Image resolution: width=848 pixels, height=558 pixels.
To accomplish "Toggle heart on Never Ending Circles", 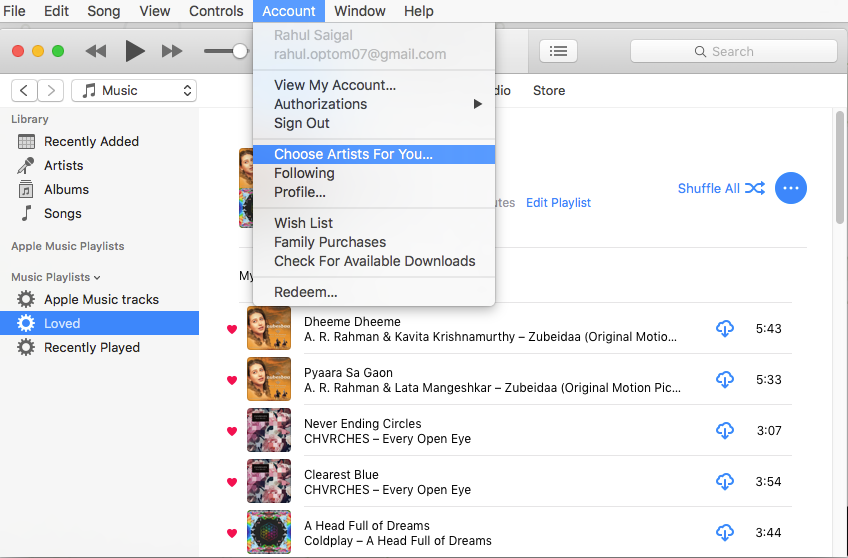I will [x=232, y=431].
